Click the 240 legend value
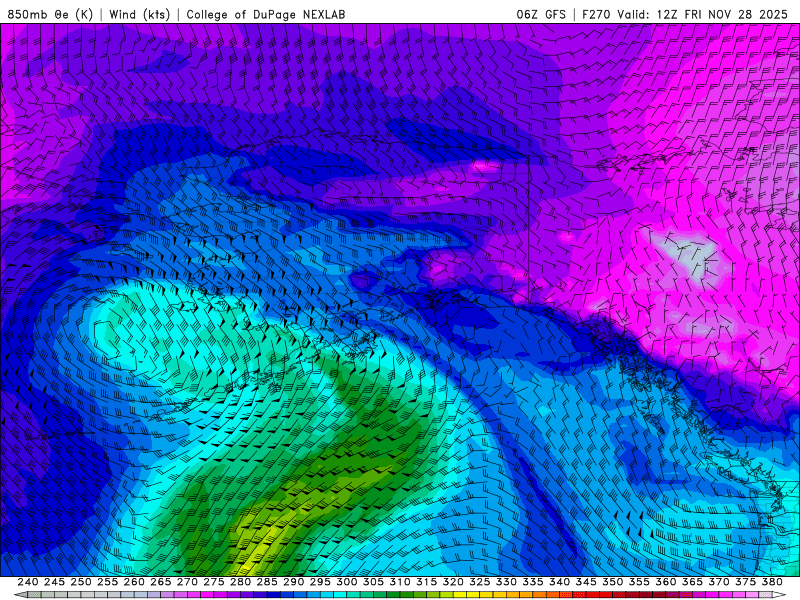Viewport: 800px width, 600px height. point(28,582)
